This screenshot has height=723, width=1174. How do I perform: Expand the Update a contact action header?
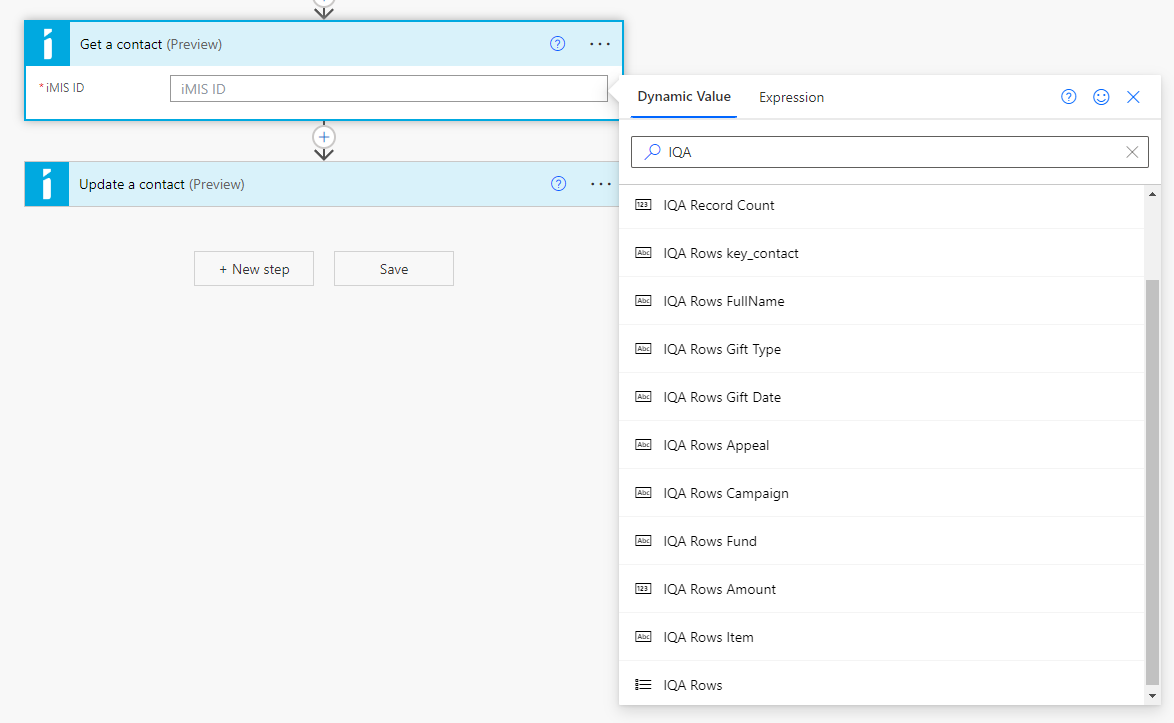pos(300,184)
